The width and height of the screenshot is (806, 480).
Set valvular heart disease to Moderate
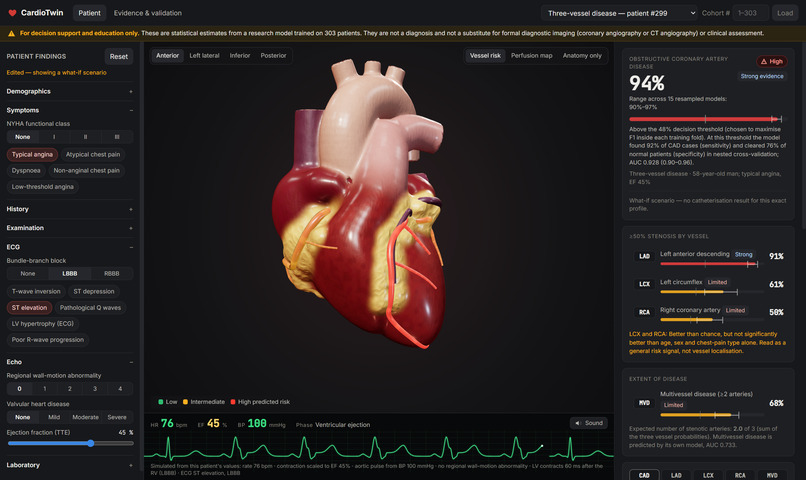click(x=85, y=417)
